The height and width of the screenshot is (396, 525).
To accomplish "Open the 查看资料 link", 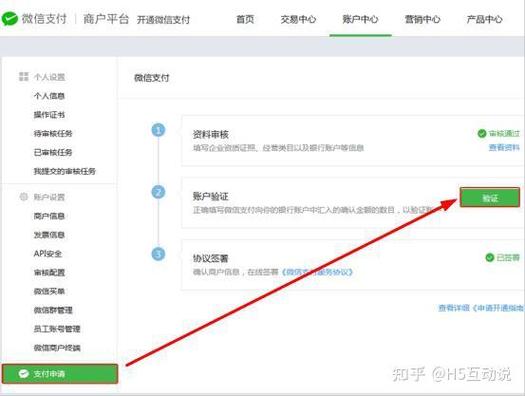I will point(504,148).
